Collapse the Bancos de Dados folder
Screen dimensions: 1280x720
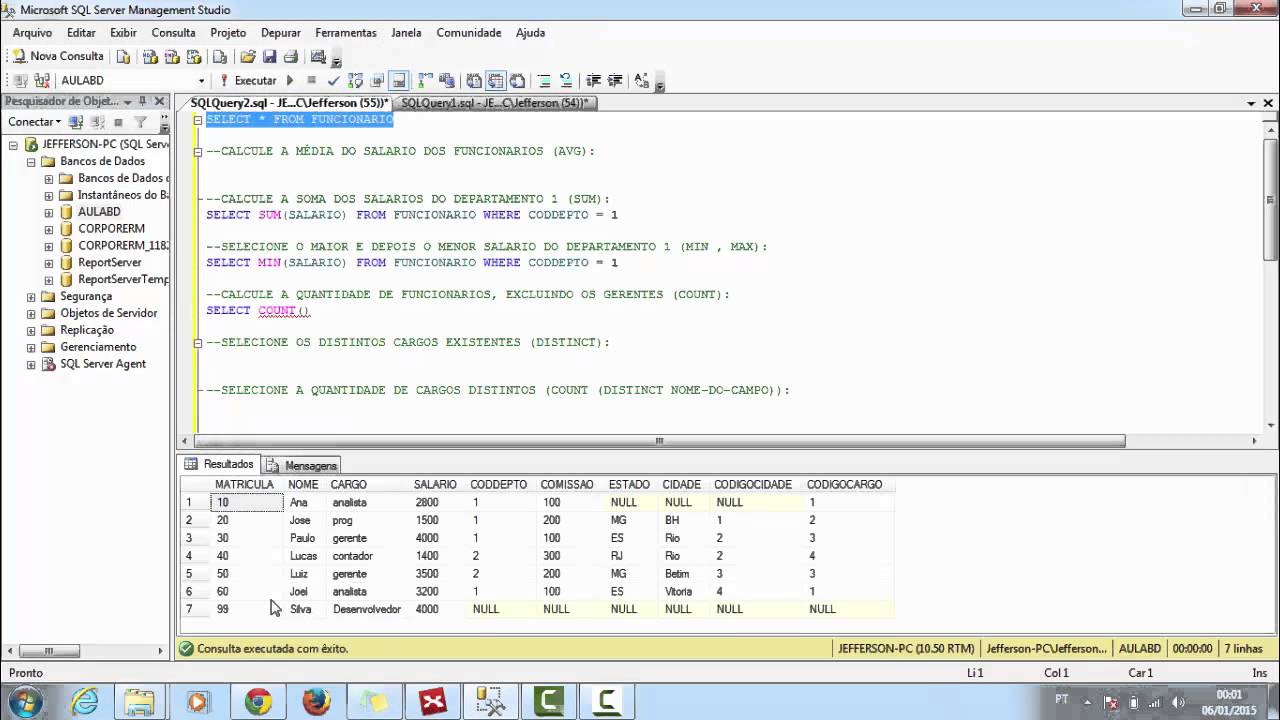[x=31, y=162]
